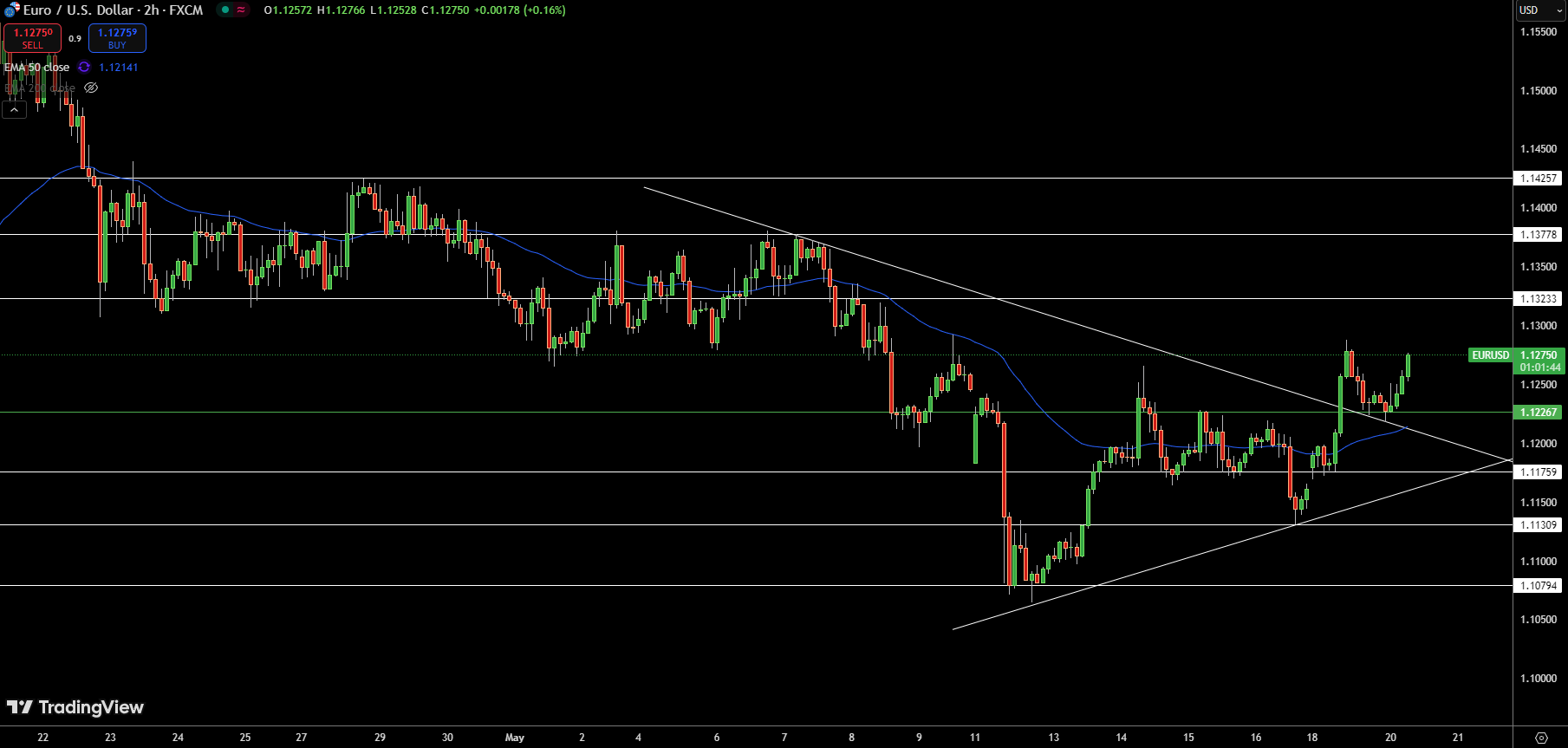This screenshot has width=1568, height=748.
Task: Click the close price C1.12750 in the header
Action: coord(445,10)
